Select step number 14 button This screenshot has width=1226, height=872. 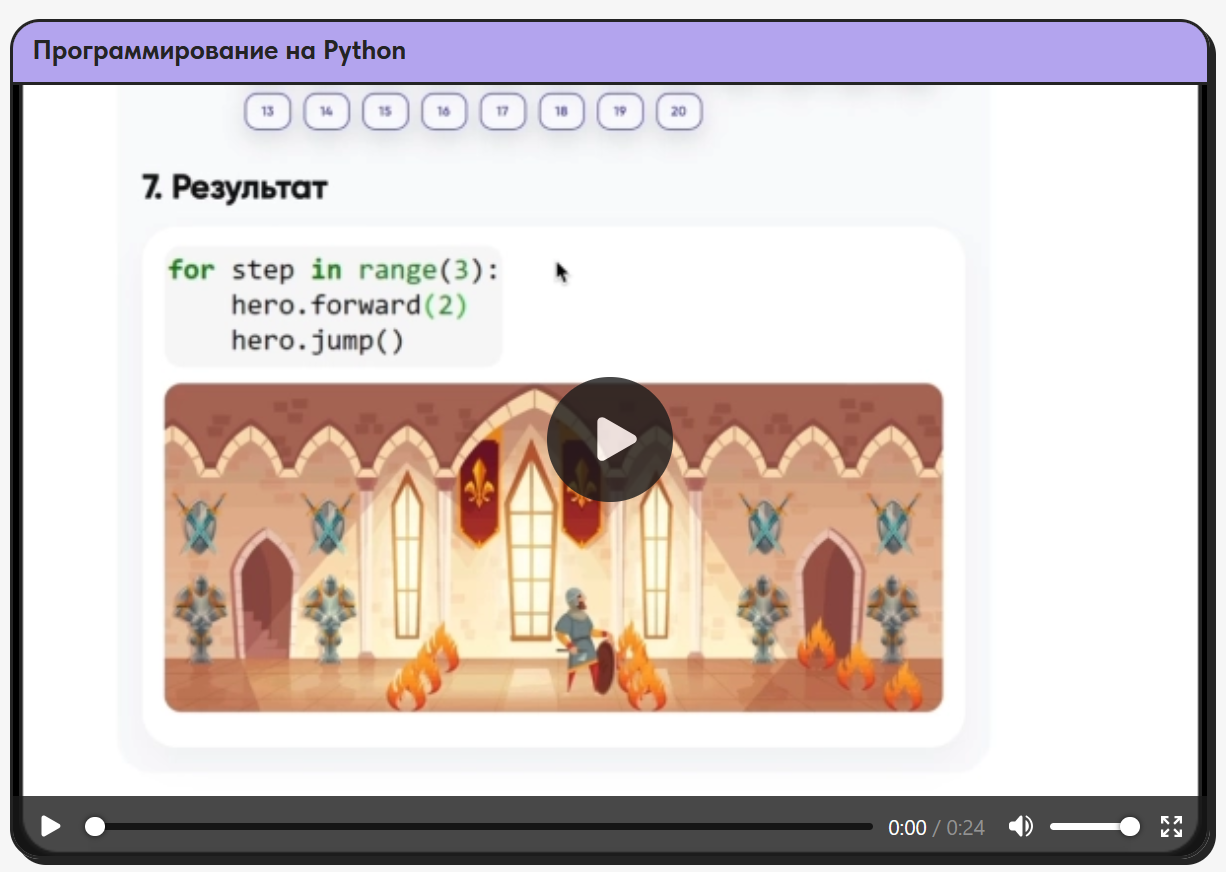point(326,112)
